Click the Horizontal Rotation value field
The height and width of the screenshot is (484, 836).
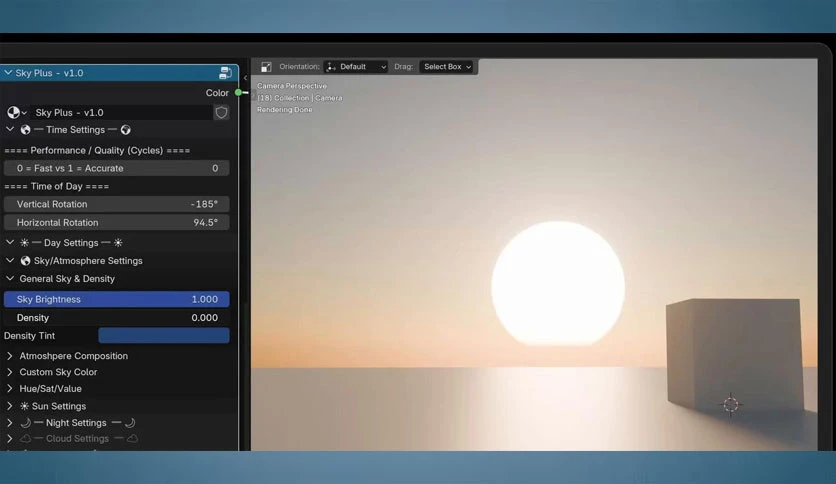[116, 222]
